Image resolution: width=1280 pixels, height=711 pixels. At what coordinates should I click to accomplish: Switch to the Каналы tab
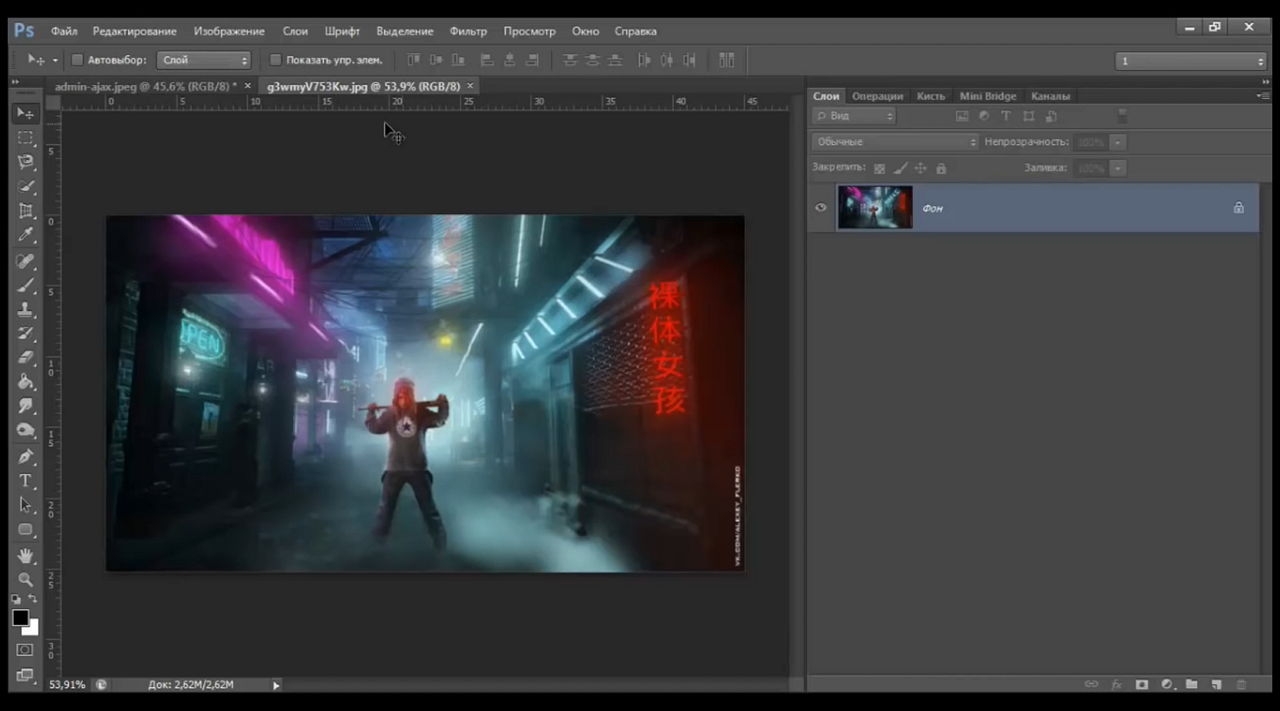point(1050,96)
